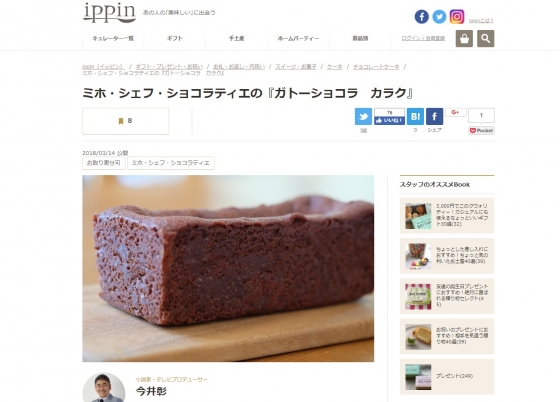Bookmark with the Hatena B! icon

pyautogui.click(x=415, y=116)
